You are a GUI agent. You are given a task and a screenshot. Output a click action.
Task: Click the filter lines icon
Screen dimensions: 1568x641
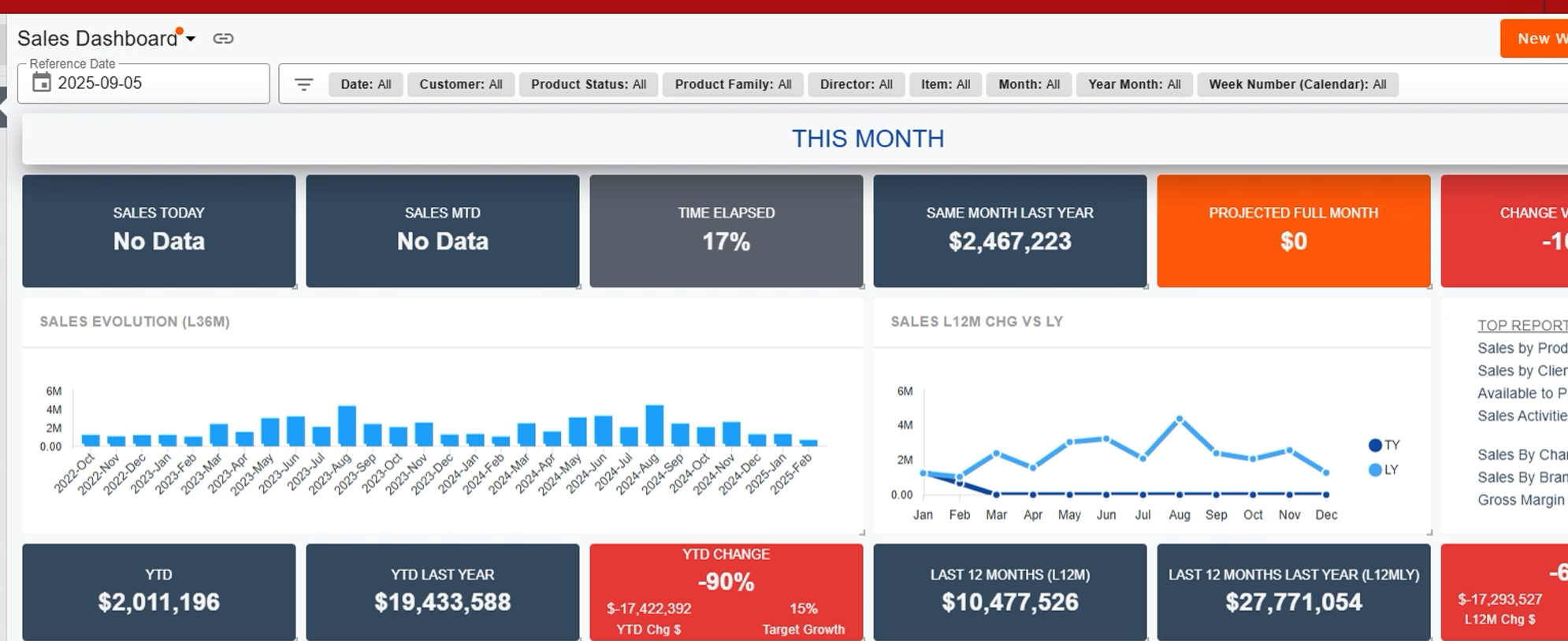[x=304, y=84]
